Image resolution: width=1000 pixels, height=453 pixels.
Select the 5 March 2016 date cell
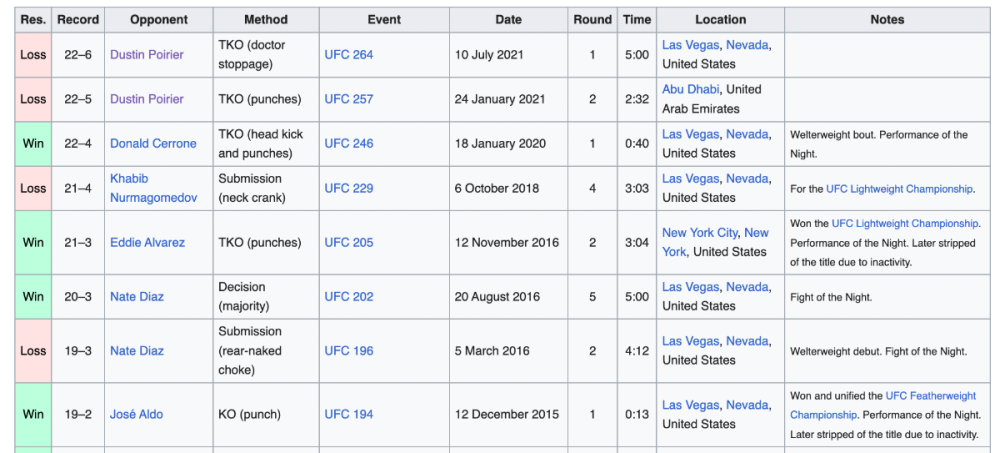[508, 351]
